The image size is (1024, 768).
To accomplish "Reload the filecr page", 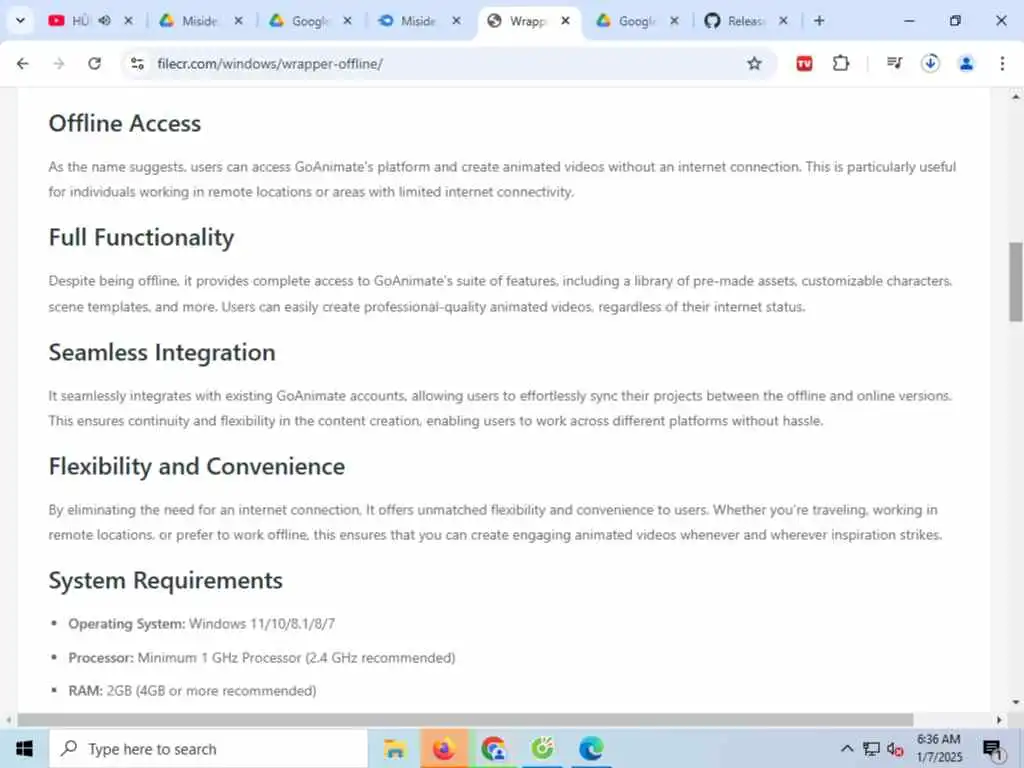I will tap(95, 63).
